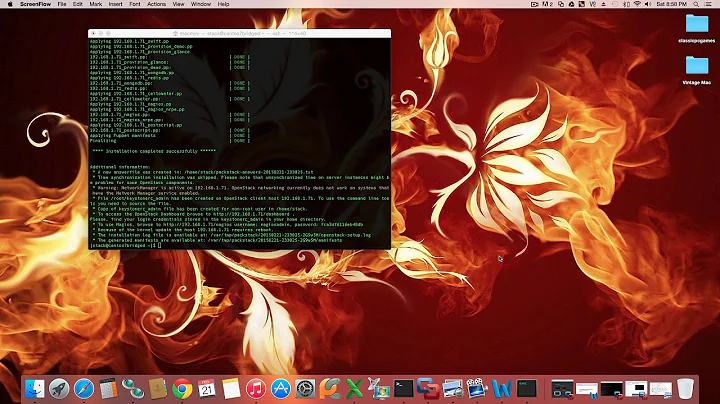
Task: Open Bluetooth status in menu bar
Action: (626, 4)
